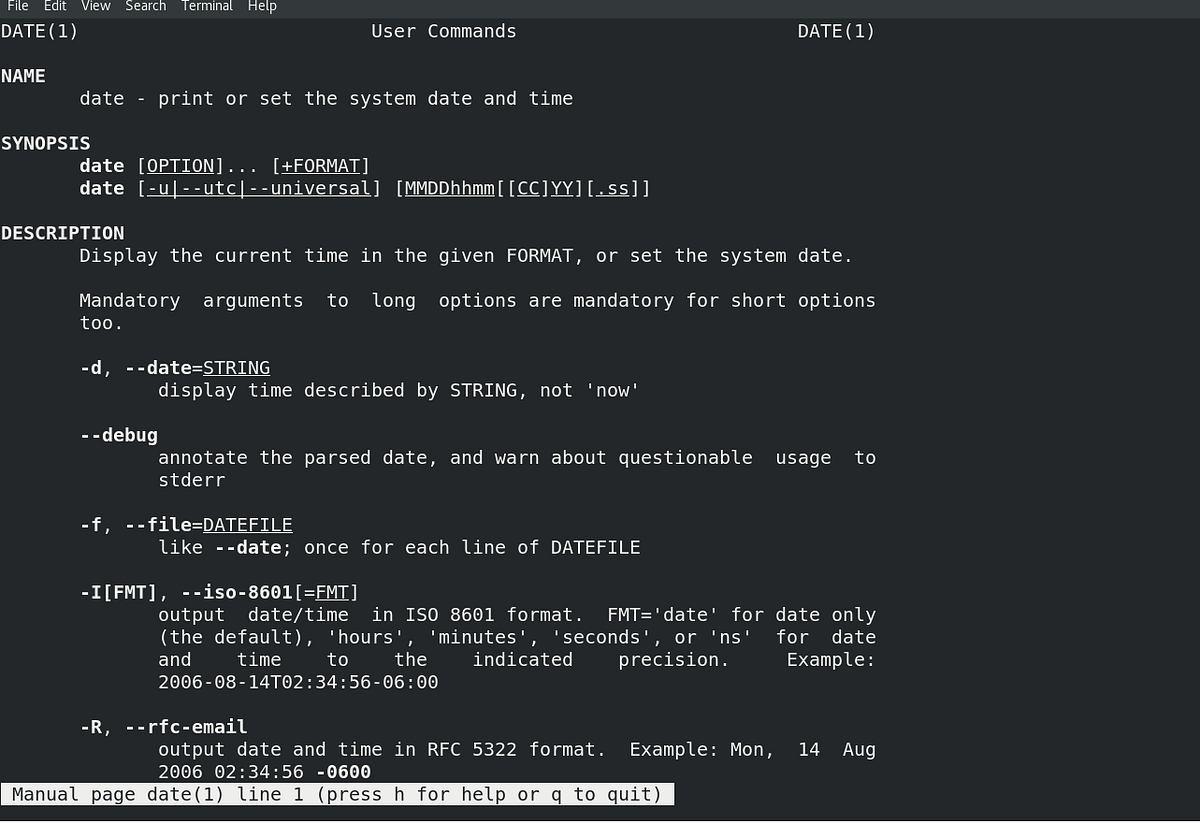Click the NAME section heading
Image resolution: width=1200 pixels, height=823 pixels.
(x=23, y=75)
